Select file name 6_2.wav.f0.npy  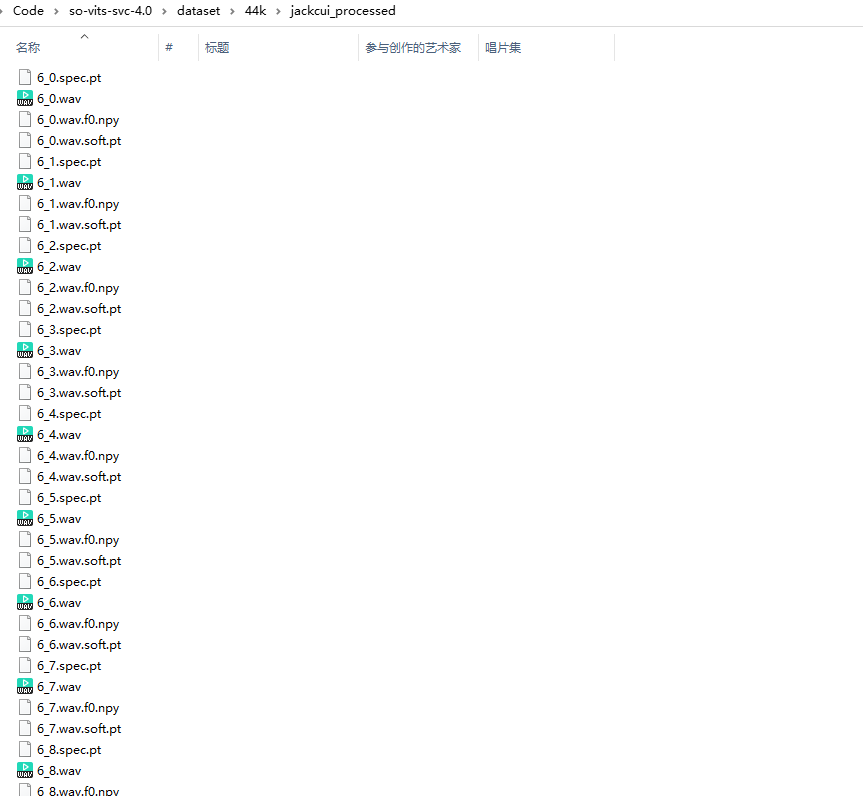pos(78,288)
